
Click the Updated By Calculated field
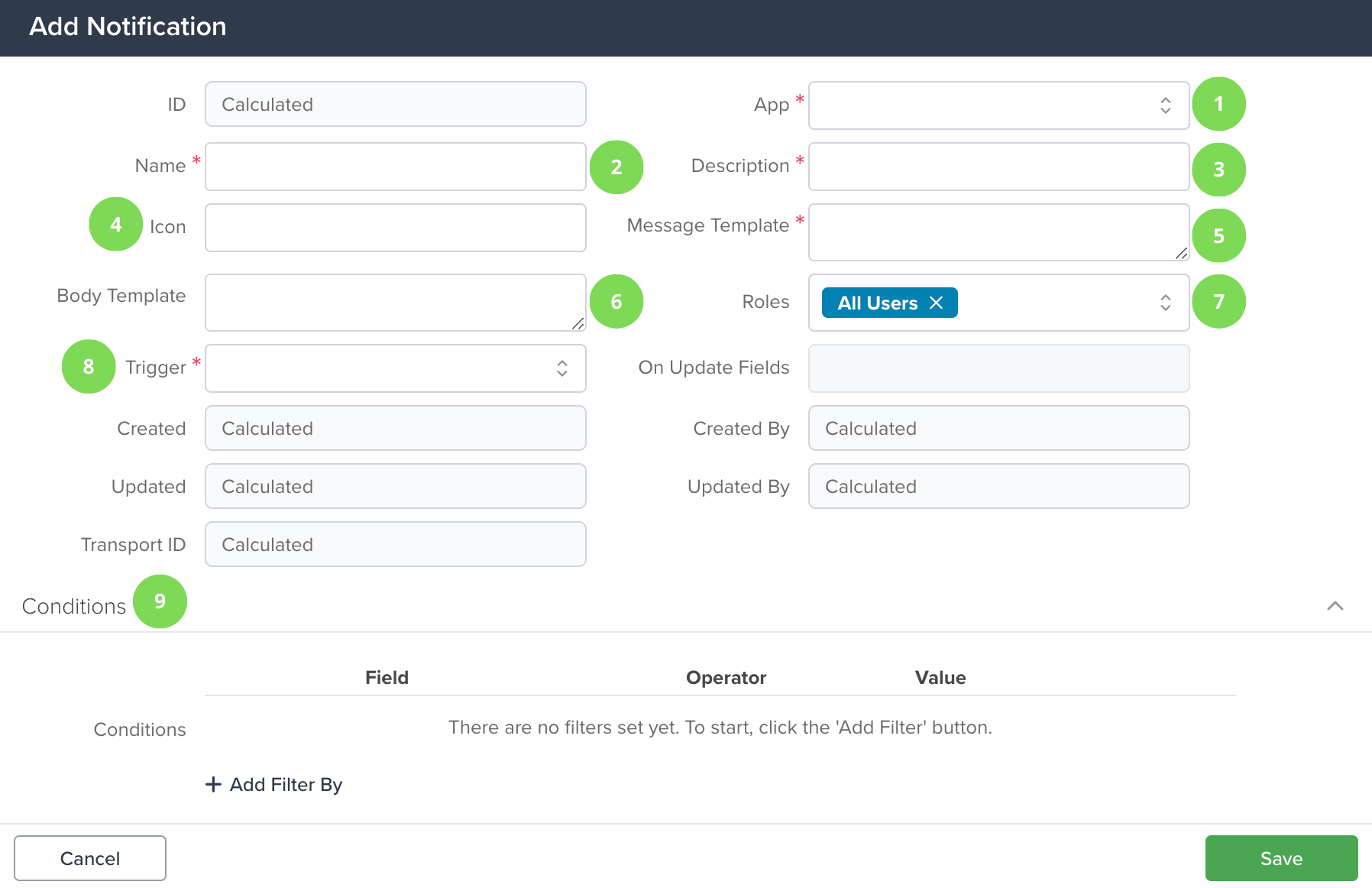tap(998, 486)
